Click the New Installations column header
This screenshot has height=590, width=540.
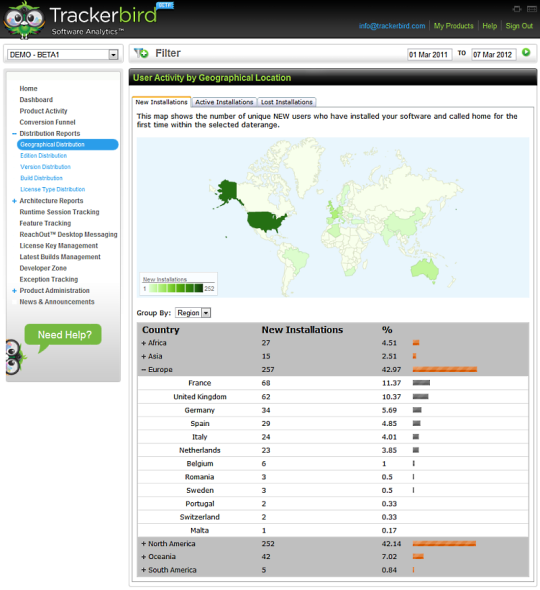[302, 330]
